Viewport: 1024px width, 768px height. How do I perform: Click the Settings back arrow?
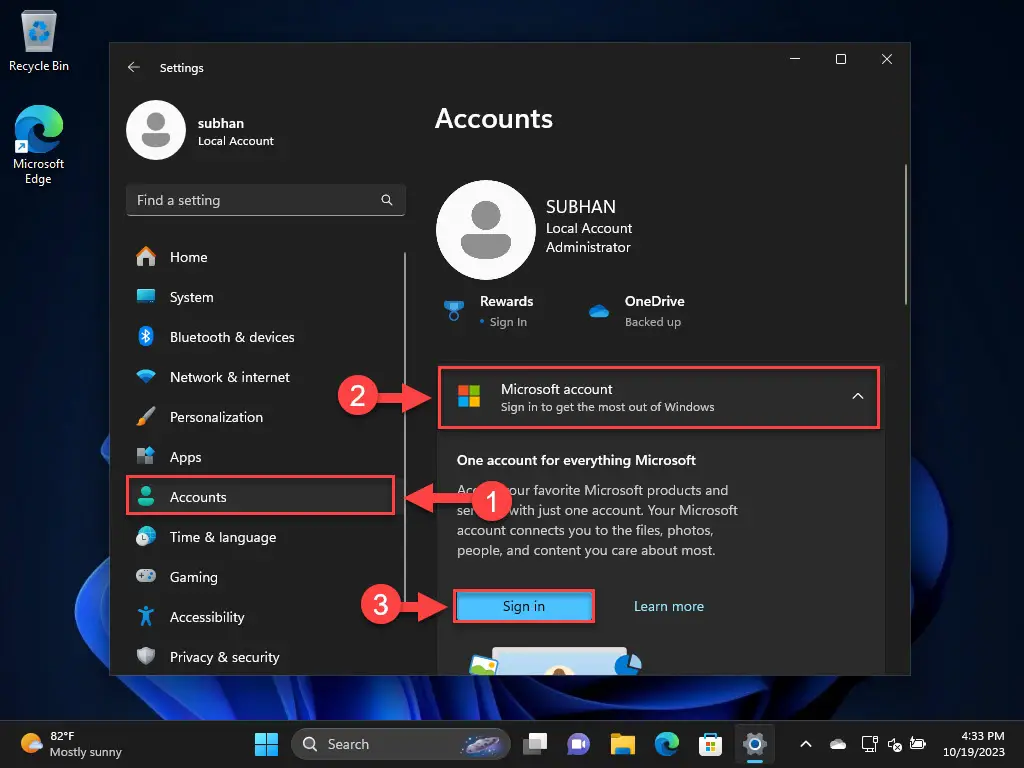pos(134,67)
